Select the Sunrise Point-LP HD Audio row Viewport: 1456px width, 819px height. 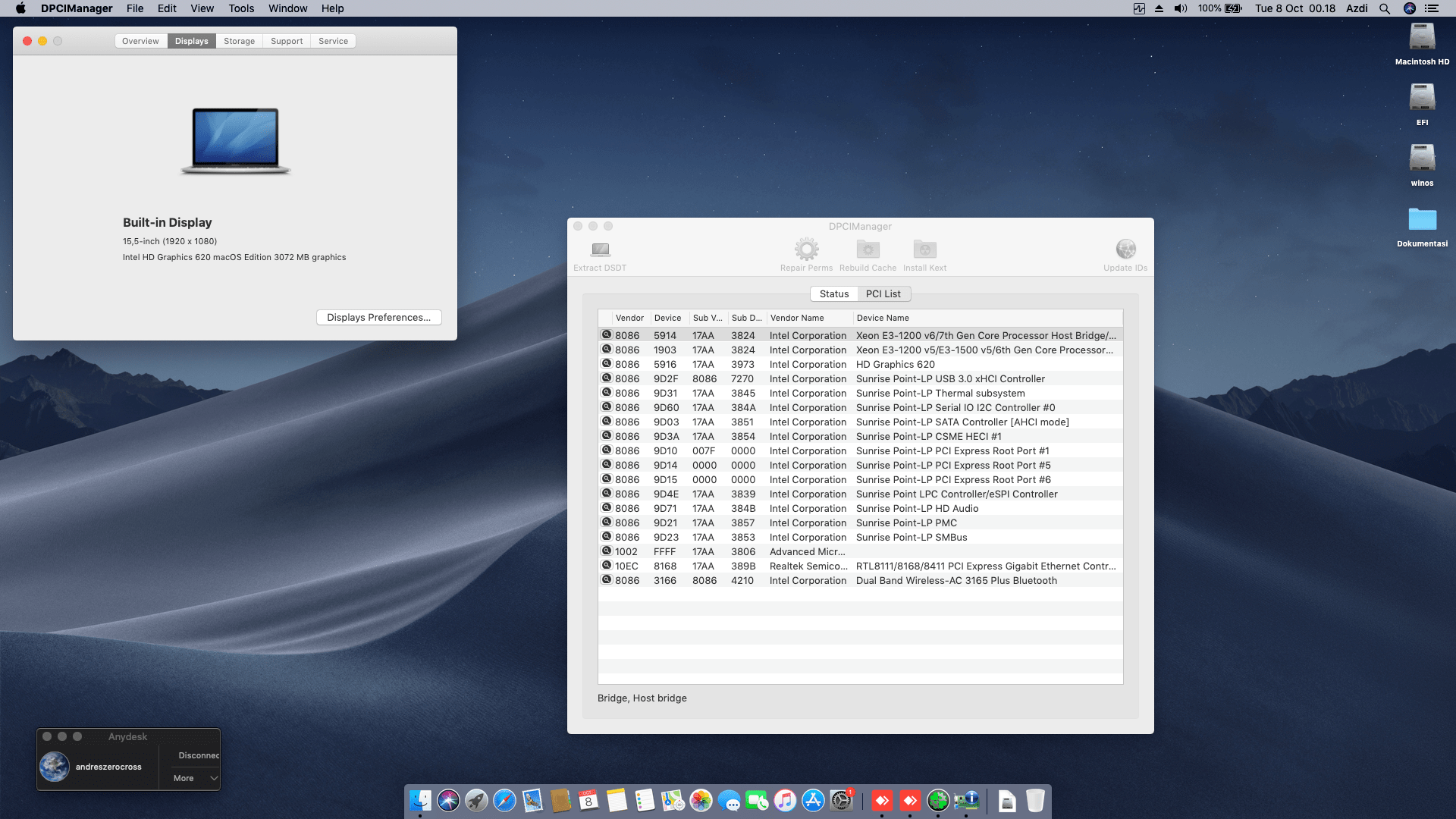pos(916,509)
